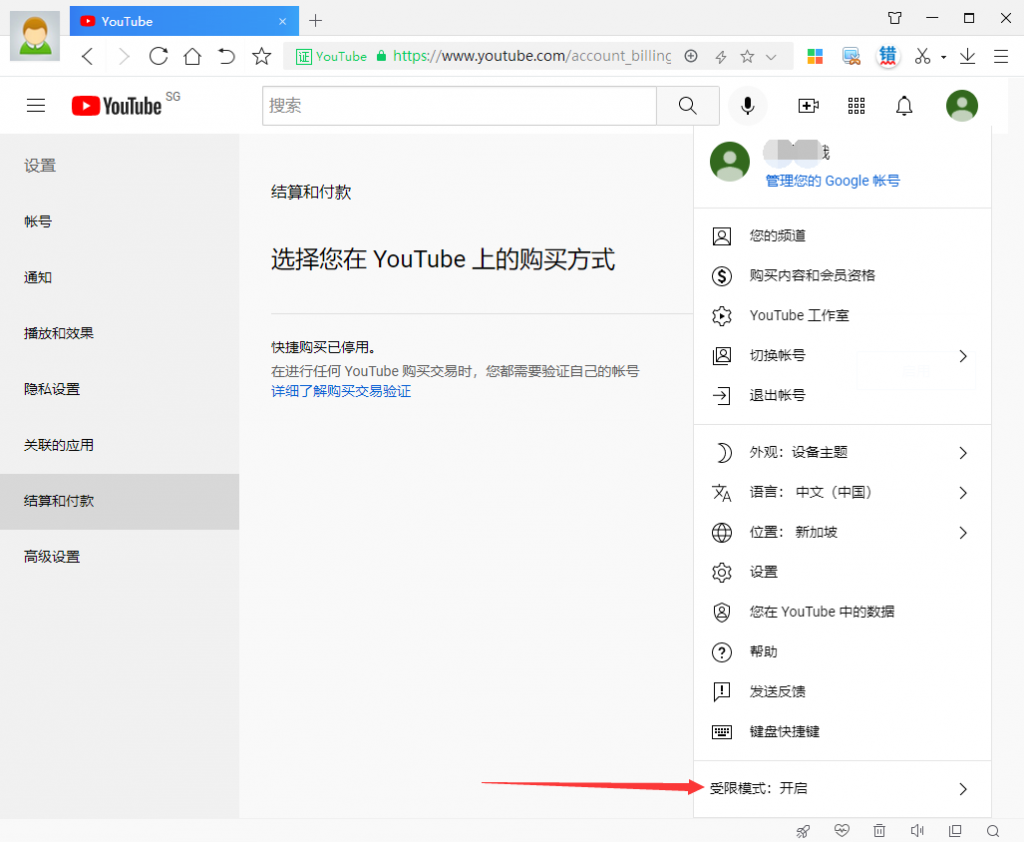Open scissors tool dropdown arrow
1024x842 pixels.
point(944,57)
